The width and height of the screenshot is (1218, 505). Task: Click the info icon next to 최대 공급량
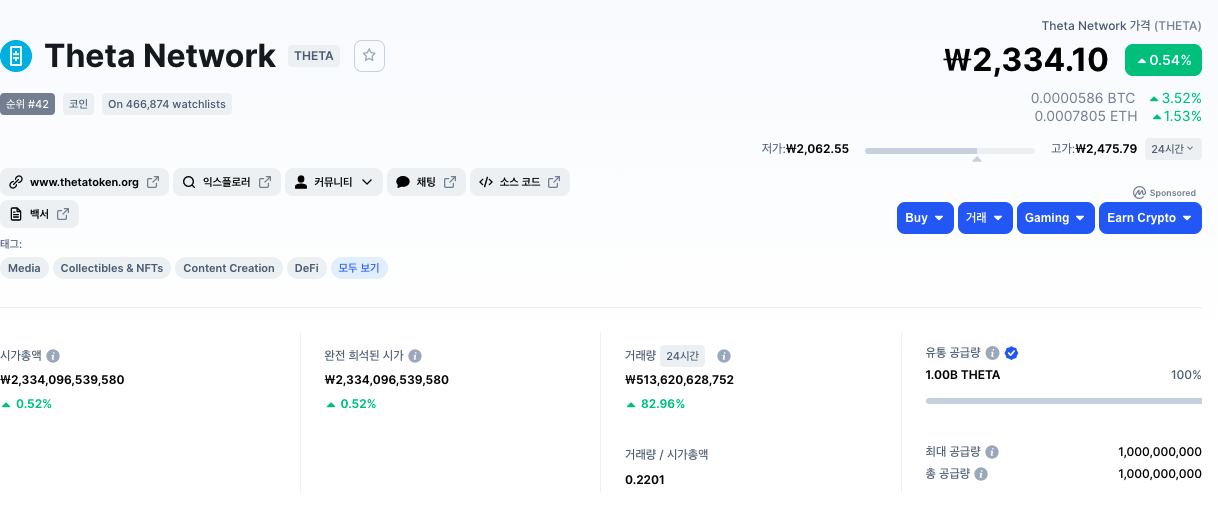point(992,452)
